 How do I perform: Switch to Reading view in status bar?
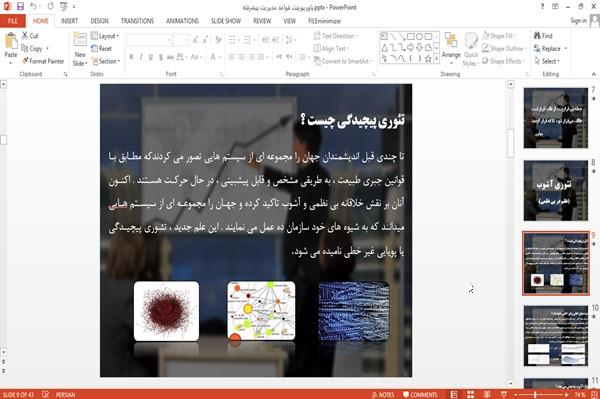coord(487,394)
